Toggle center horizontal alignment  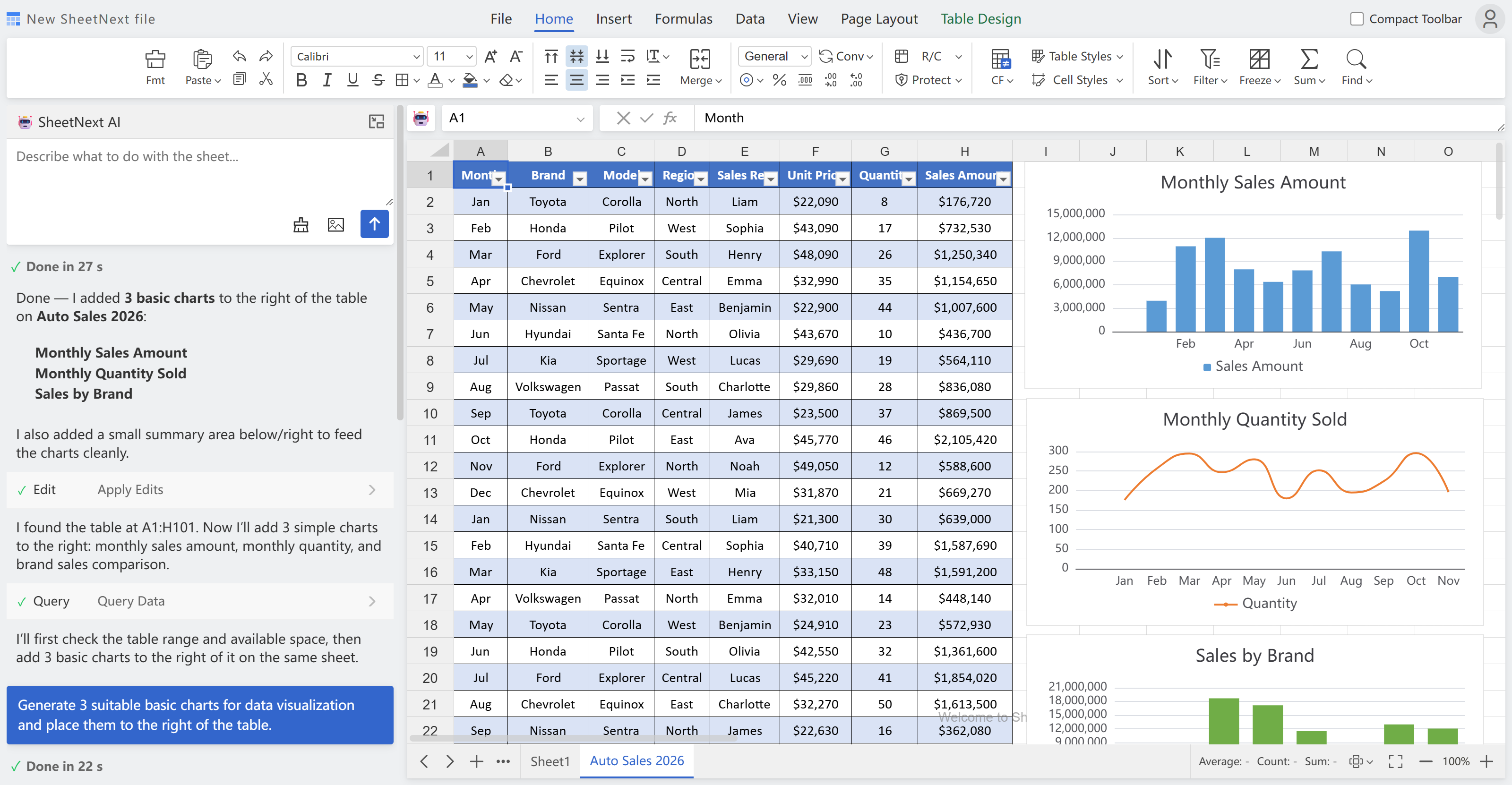tap(576, 80)
